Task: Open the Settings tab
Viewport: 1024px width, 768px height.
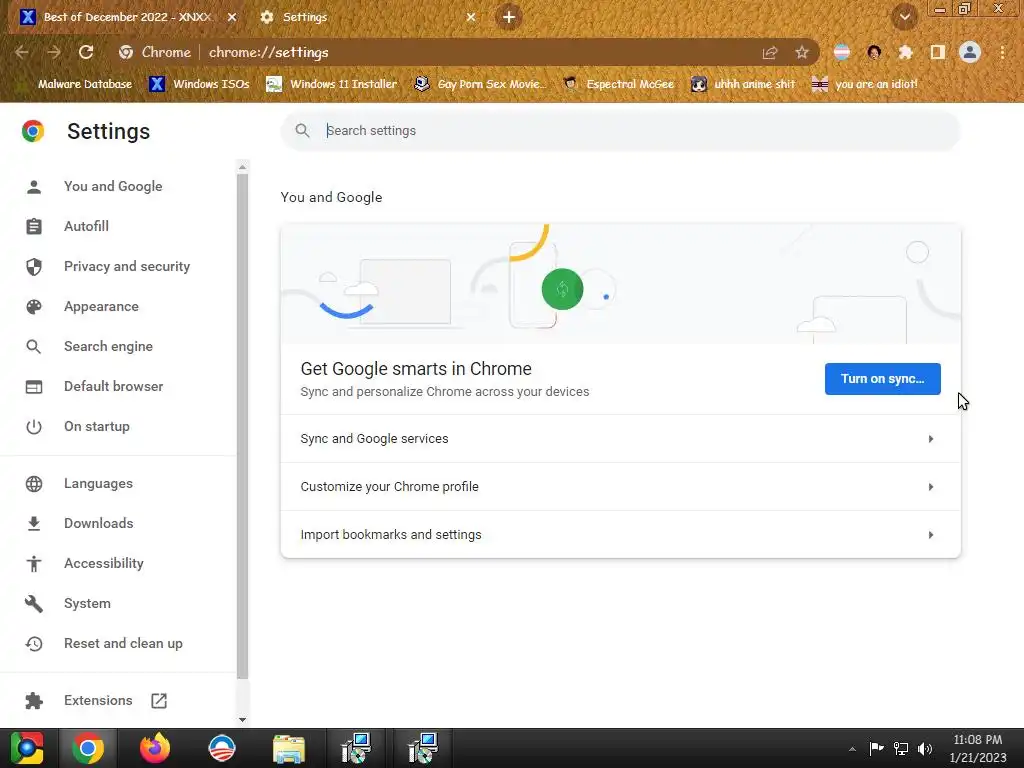Action: pos(368,17)
